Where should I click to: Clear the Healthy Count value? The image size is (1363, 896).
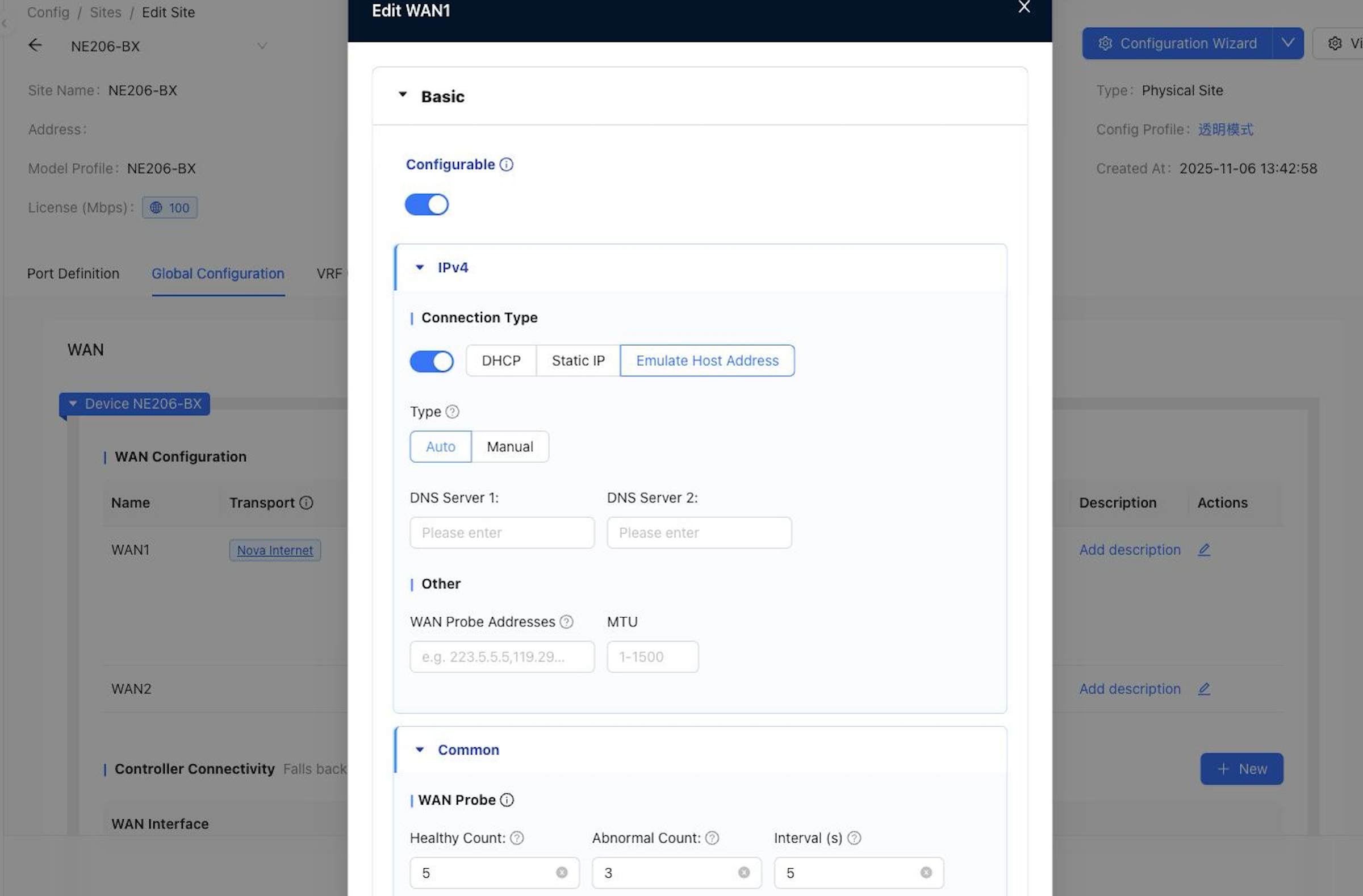click(x=562, y=873)
